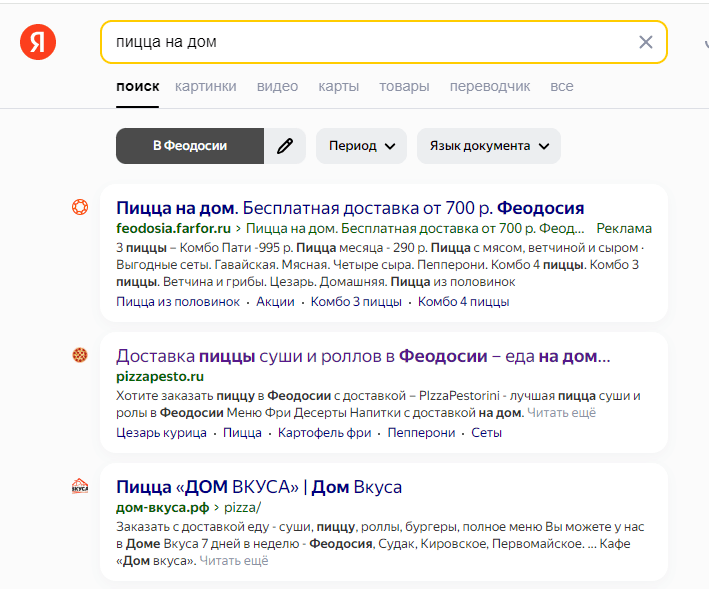Go to the переводчик tab

(490, 86)
